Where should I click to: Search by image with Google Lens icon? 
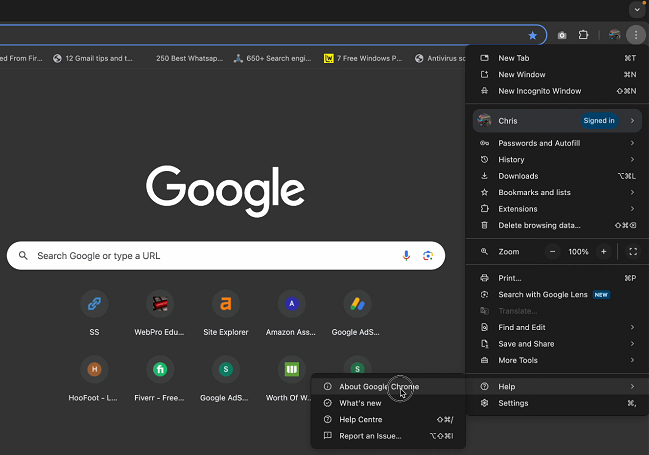pos(428,255)
